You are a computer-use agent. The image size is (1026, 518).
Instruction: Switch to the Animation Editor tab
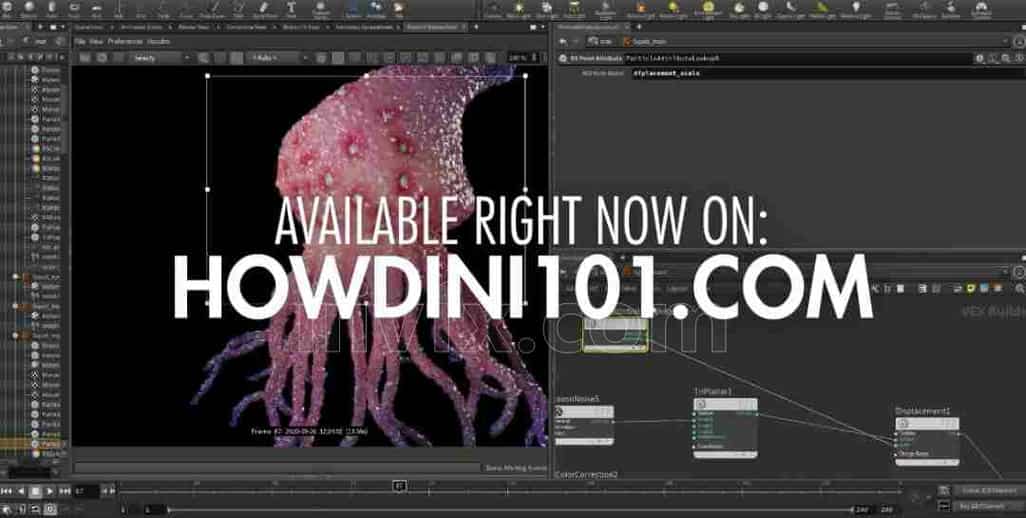[143, 27]
